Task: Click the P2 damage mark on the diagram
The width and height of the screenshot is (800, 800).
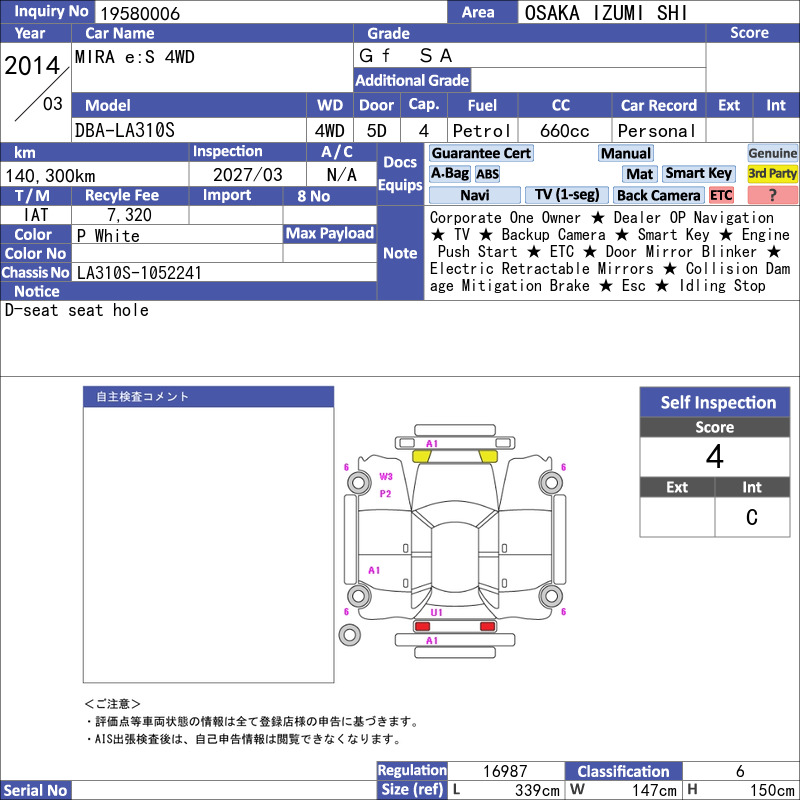Action: point(385,493)
